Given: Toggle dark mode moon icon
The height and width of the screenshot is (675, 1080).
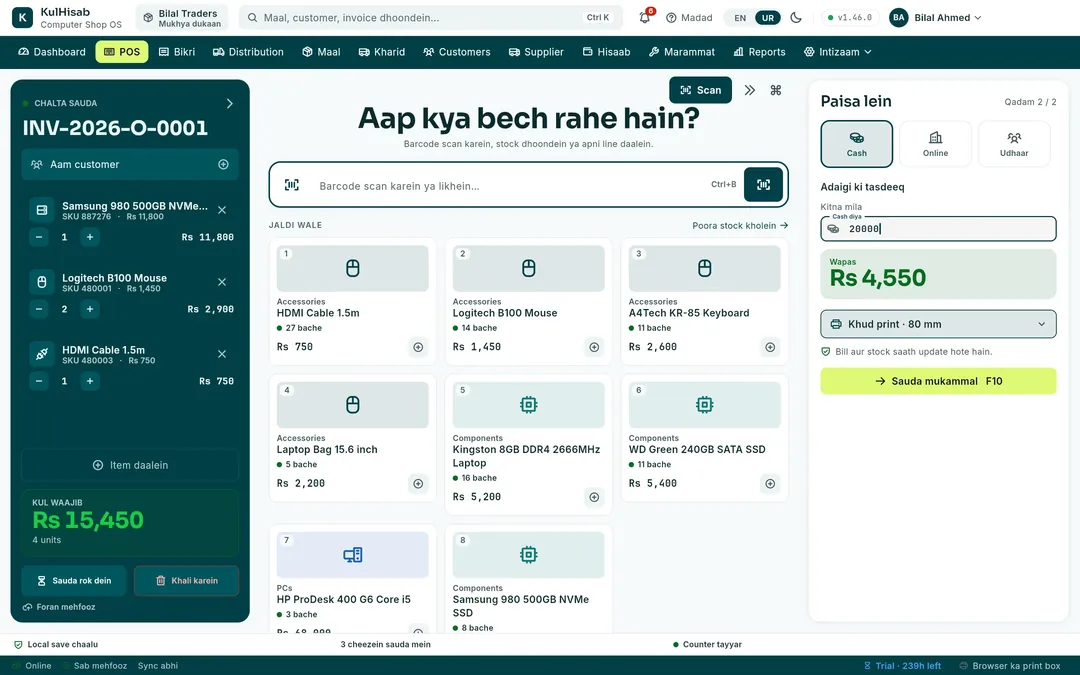Looking at the screenshot, I should tap(796, 17).
